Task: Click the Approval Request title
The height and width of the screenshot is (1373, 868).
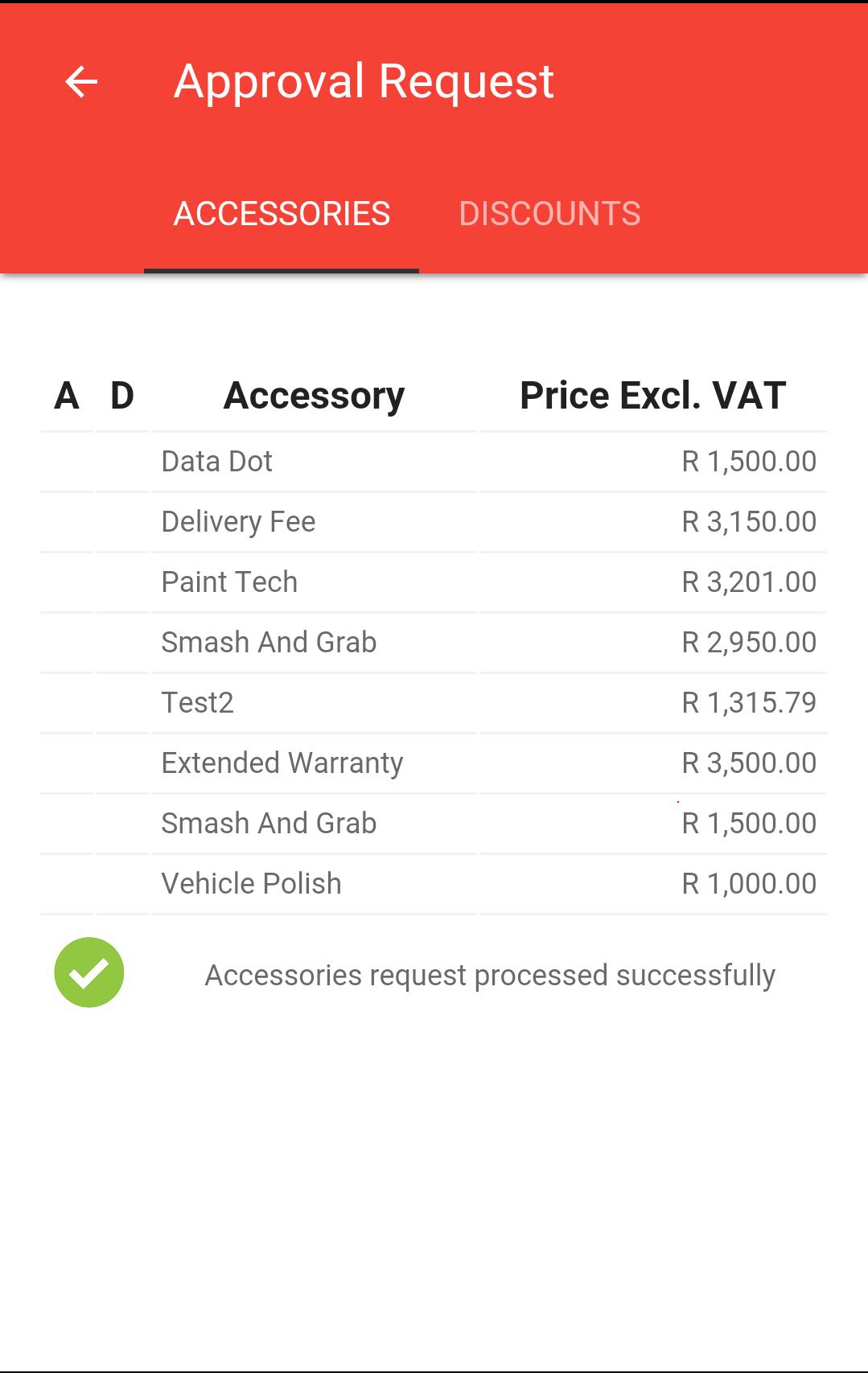Action: [x=364, y=81]
